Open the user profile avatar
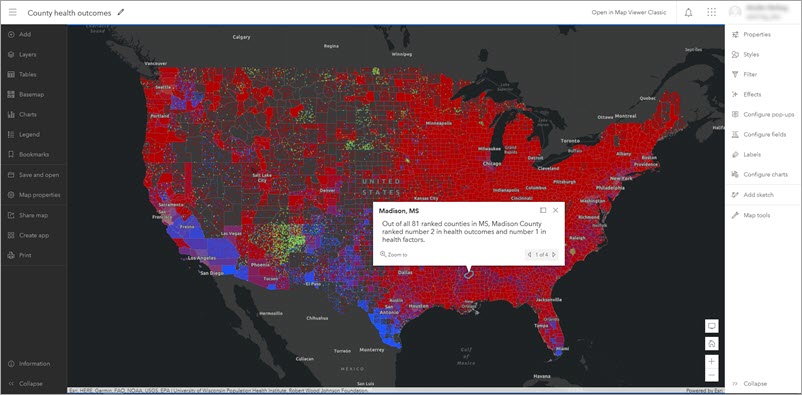 click(736, 12)
